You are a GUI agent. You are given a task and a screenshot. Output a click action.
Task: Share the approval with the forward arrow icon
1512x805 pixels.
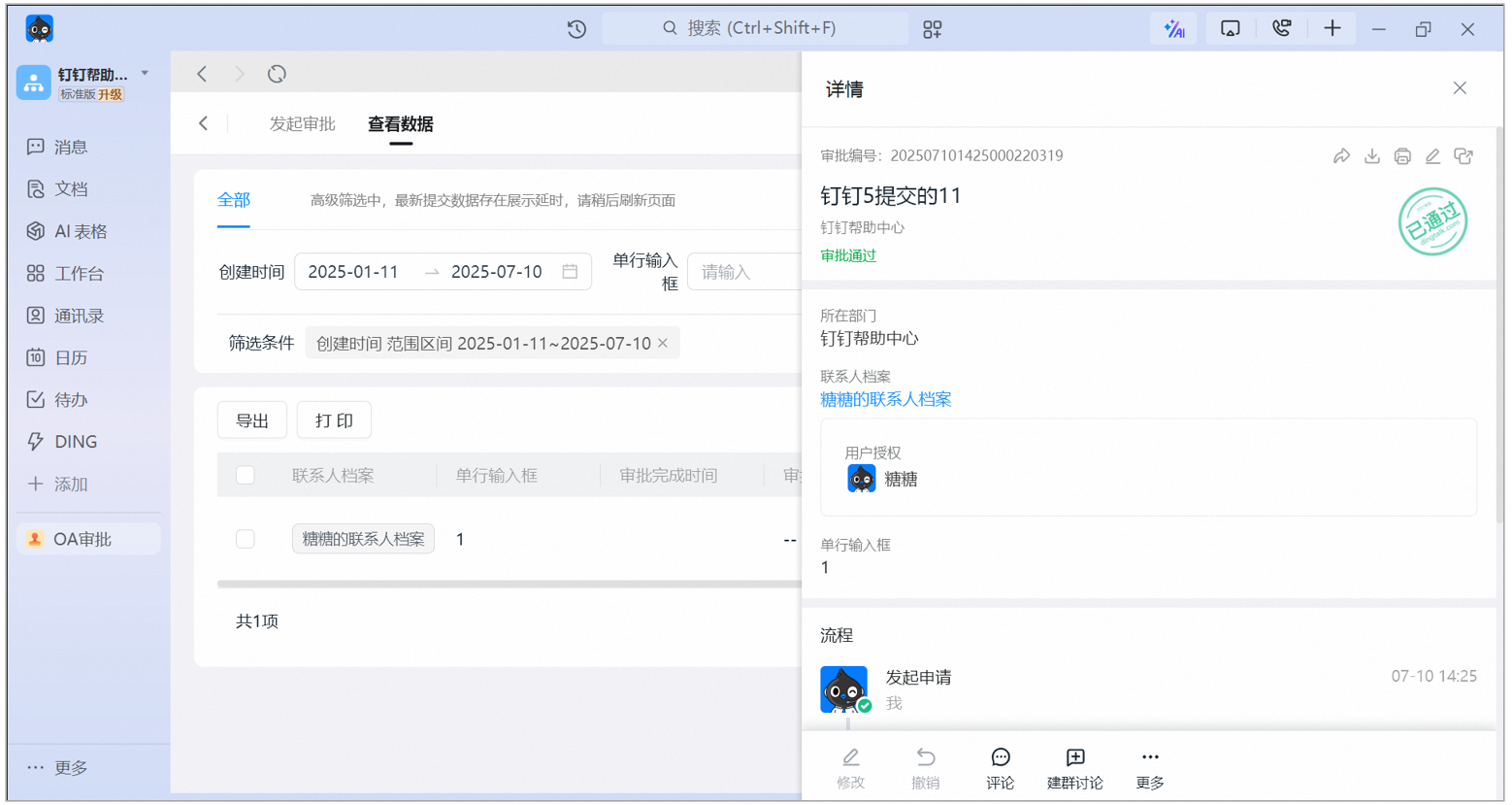pos(1341,155)
